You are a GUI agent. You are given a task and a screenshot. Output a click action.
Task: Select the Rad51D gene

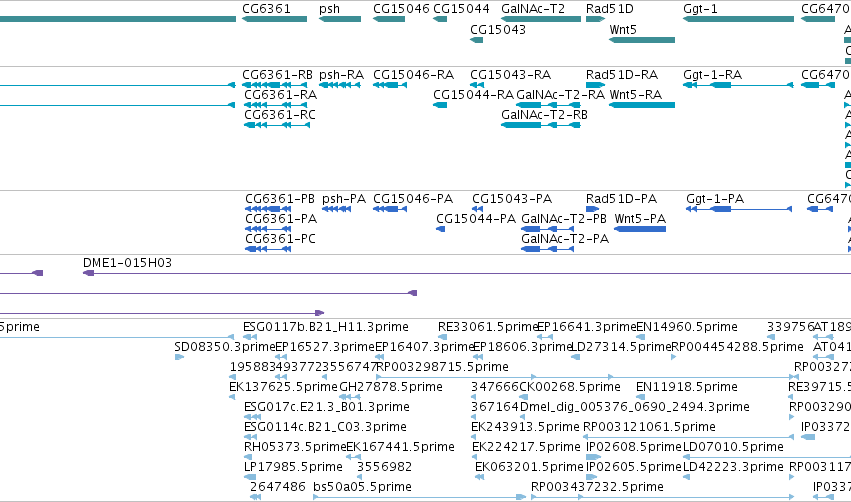pos(595,19)
